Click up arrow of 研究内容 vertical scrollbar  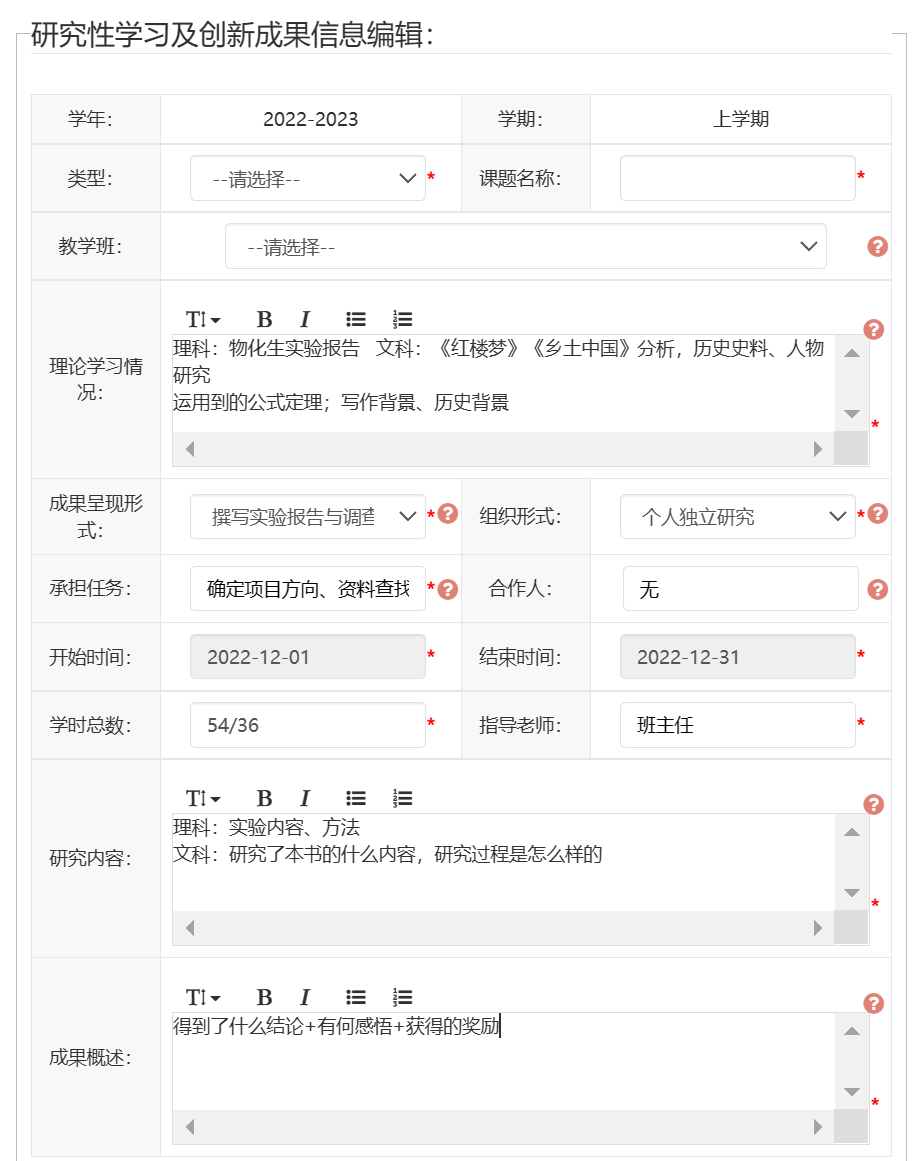[x=852, y=832]
